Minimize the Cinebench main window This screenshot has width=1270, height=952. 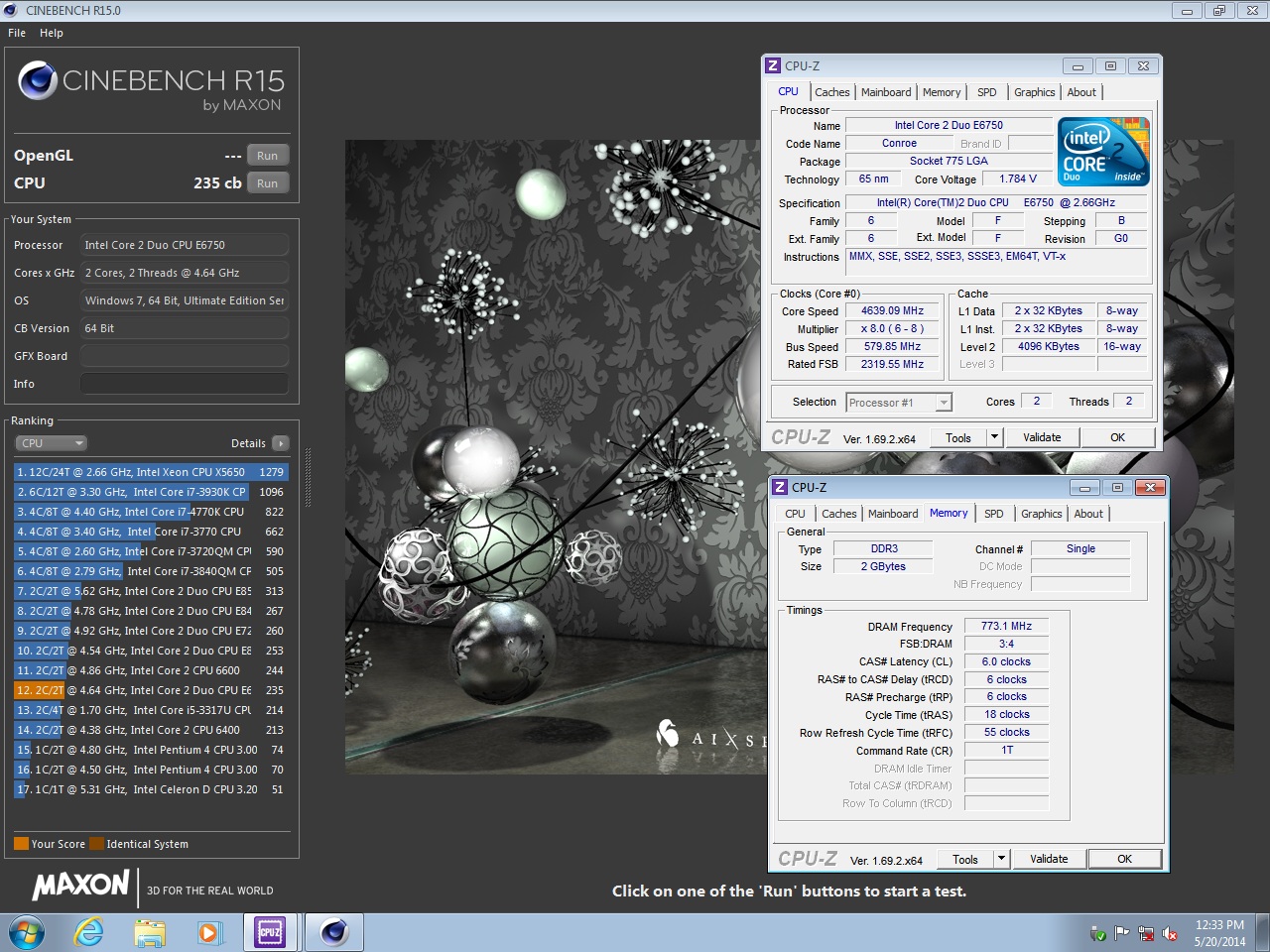[1187, 11]
